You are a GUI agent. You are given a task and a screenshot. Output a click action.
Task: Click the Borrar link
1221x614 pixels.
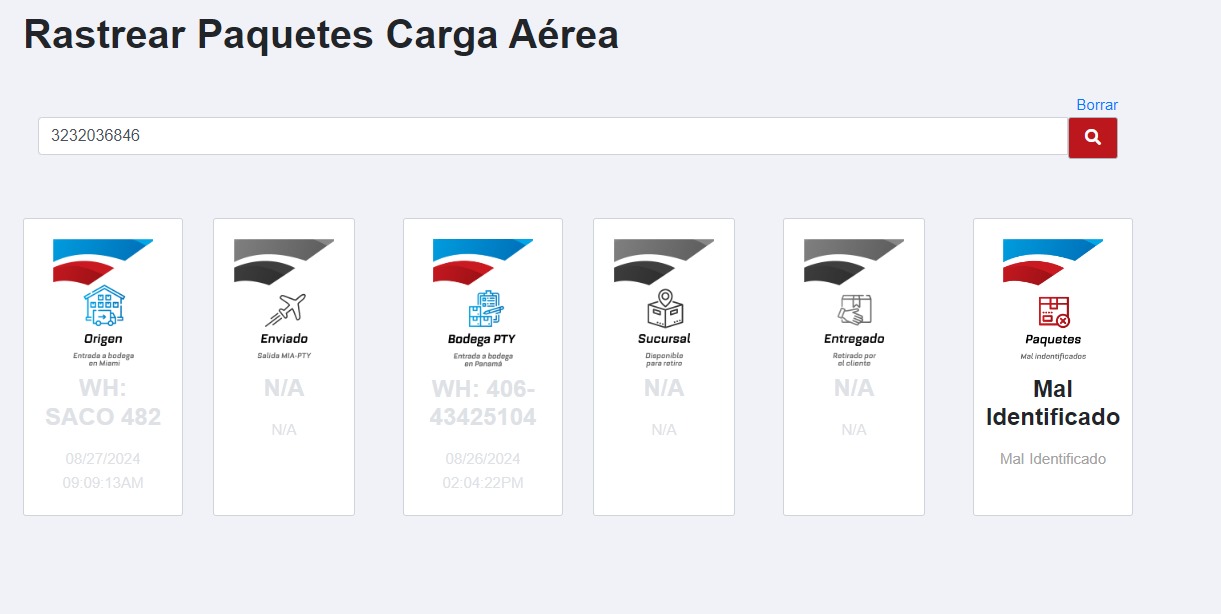click(1097, 105)
